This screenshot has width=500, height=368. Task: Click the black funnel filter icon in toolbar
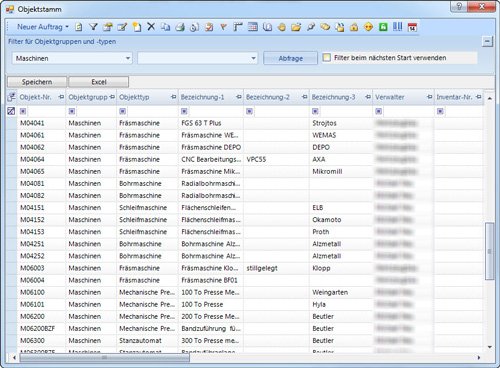pyautogui.click(x=93, y=27)
